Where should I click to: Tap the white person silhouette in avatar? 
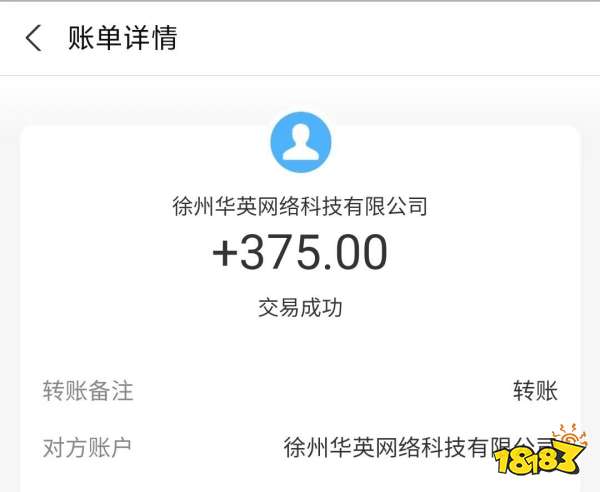point(301,142)
